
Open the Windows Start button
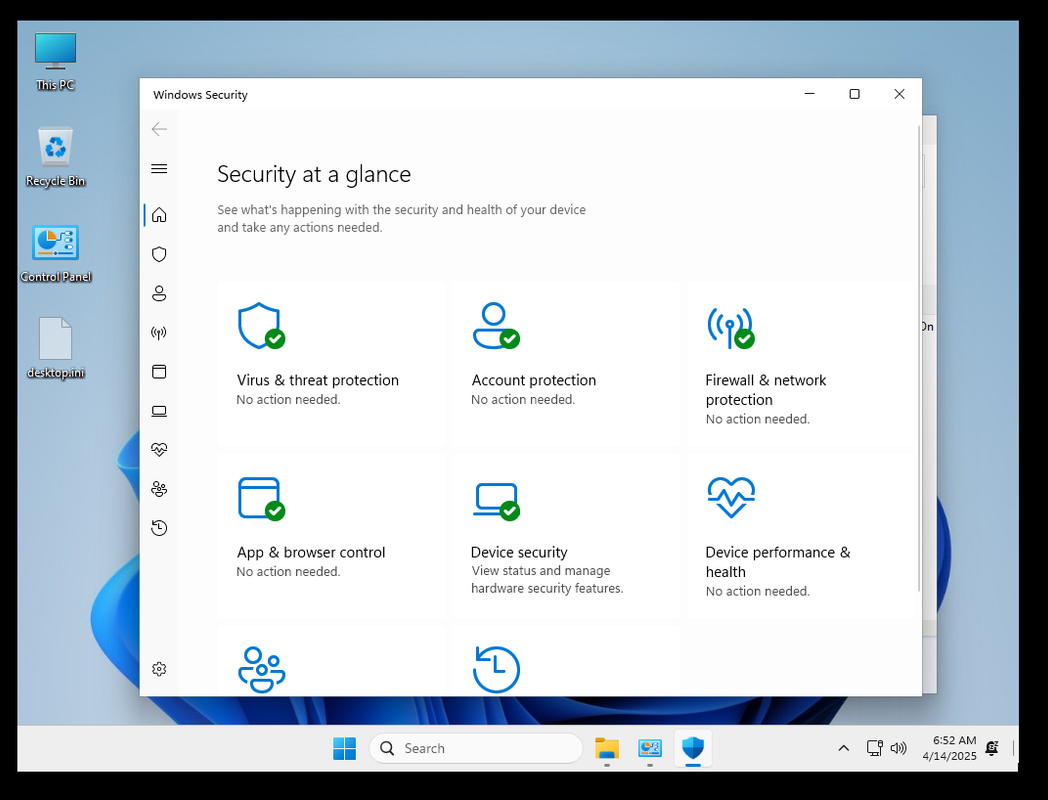(x=344, y=748)
